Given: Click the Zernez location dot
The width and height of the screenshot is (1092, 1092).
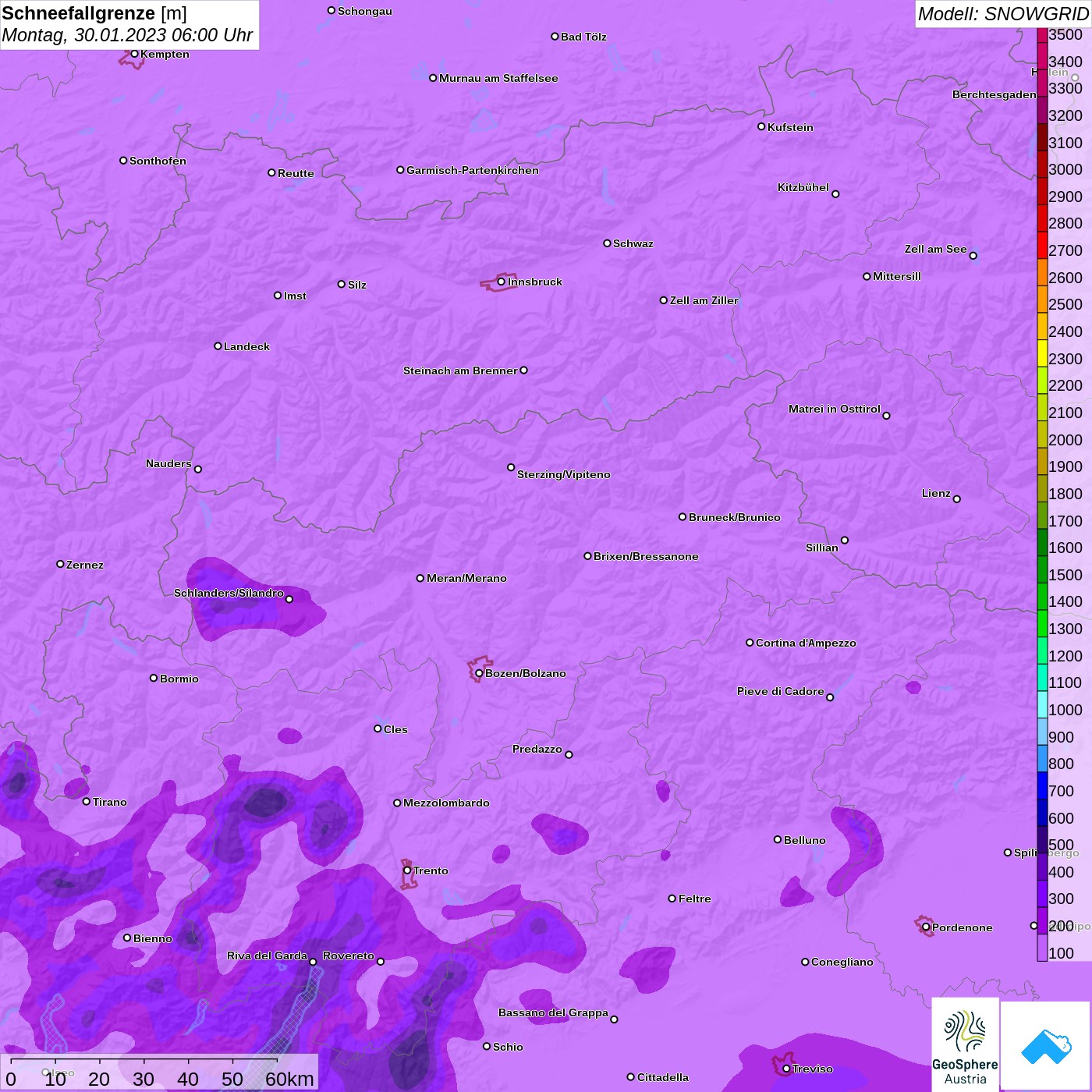Looking at the screenshot, I should click(x=61, y=564).
